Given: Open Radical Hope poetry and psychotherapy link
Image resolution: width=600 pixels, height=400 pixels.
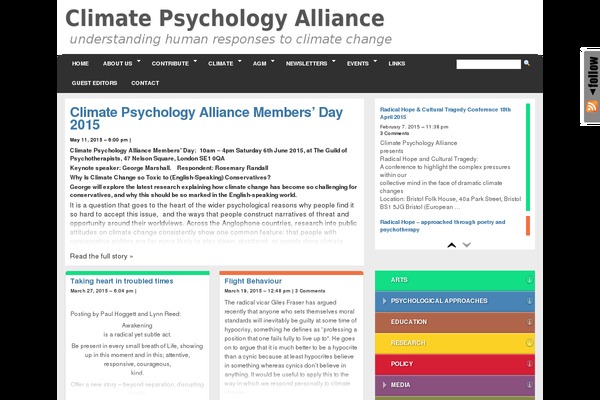Looking at the screenshot, I should point(442,226).
